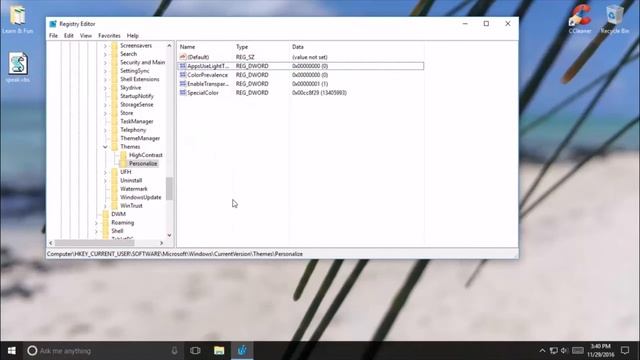This screenshot has height=360, width=640.
Task: Click the SpecialColor data value 0x00cc8f29
Action: click(x=319, y=93)
